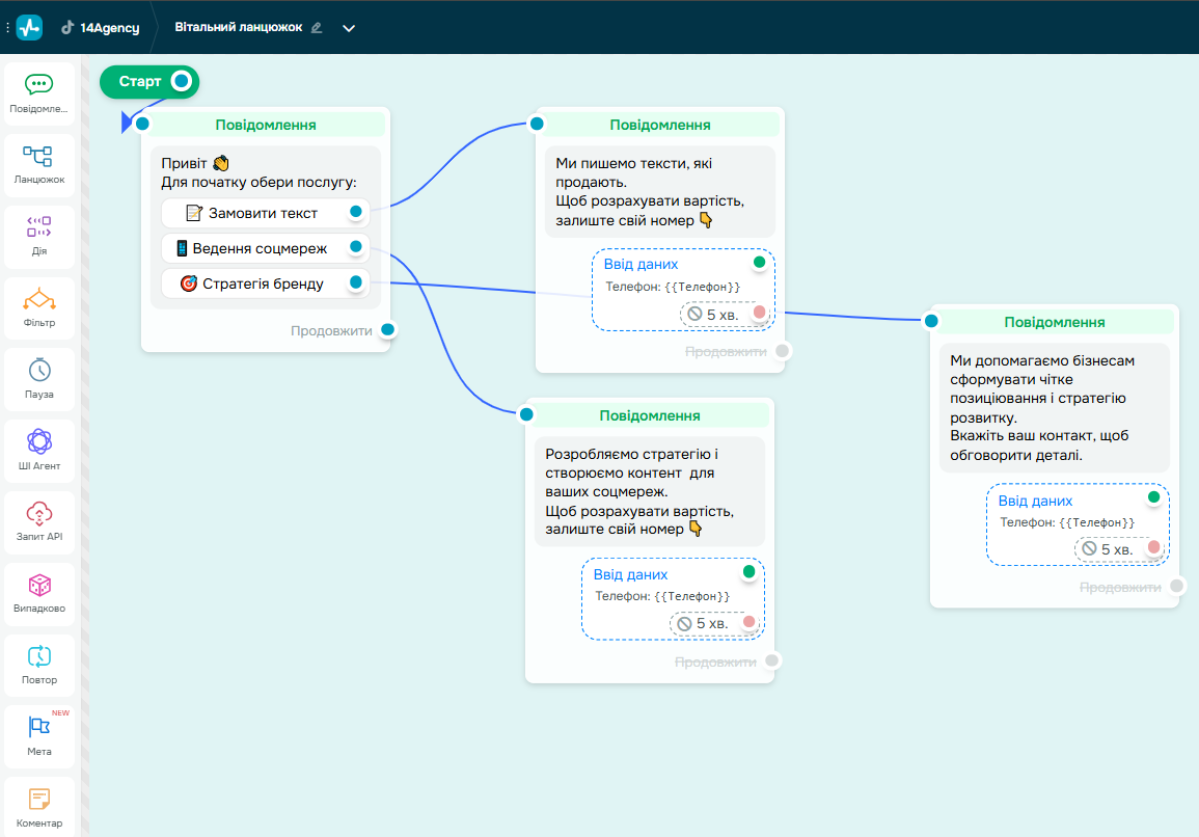This screenshot has width=1199, height=837.
Task: Click the 14Agency breadcrumb item
Action: click(x=100, y=28)
